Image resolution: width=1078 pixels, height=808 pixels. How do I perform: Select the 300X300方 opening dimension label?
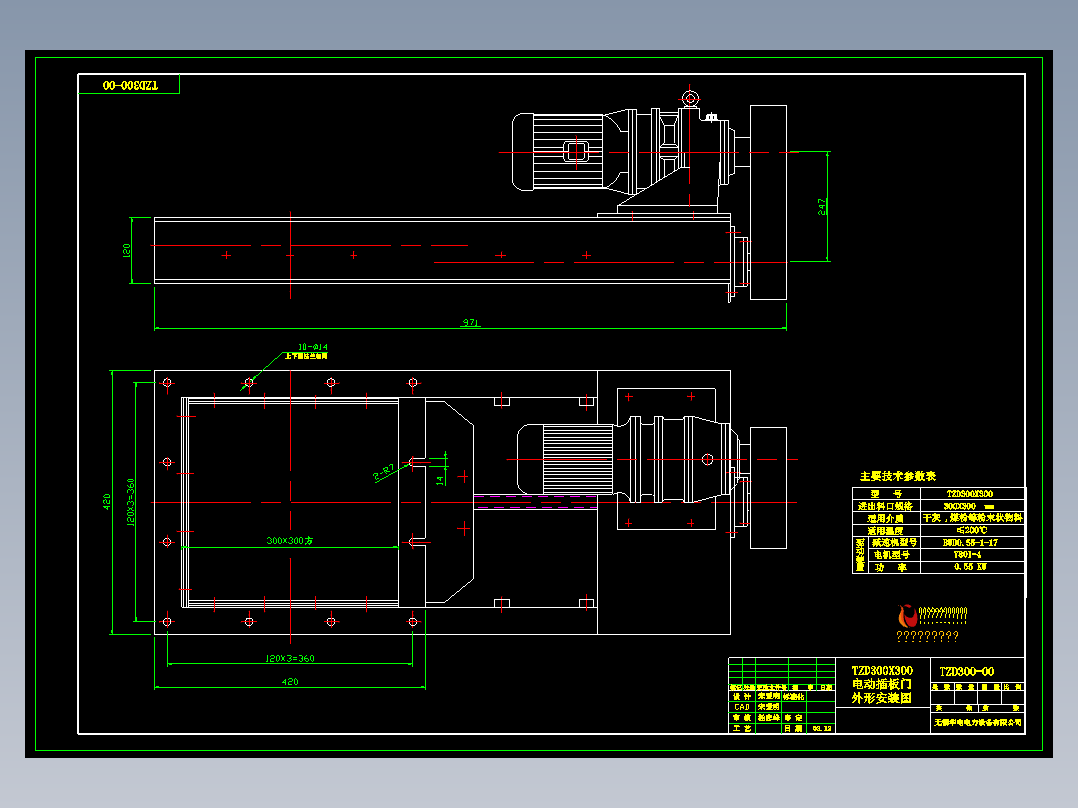[x=289, y=541]
